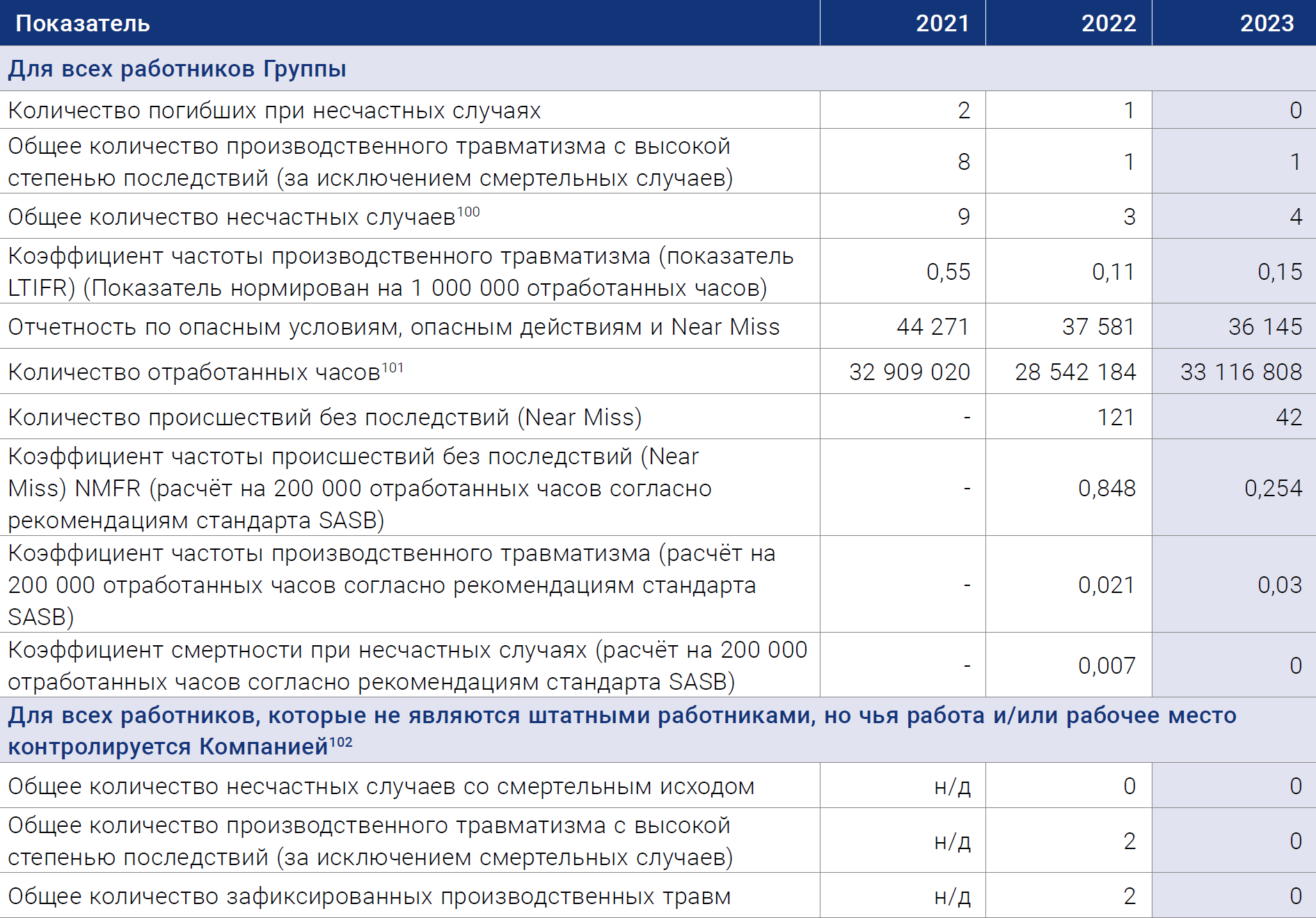Screen dimensions: 1316x918
Task: Click the 2022 value 3 for total accidents
Action: [x=1129, y=216]
